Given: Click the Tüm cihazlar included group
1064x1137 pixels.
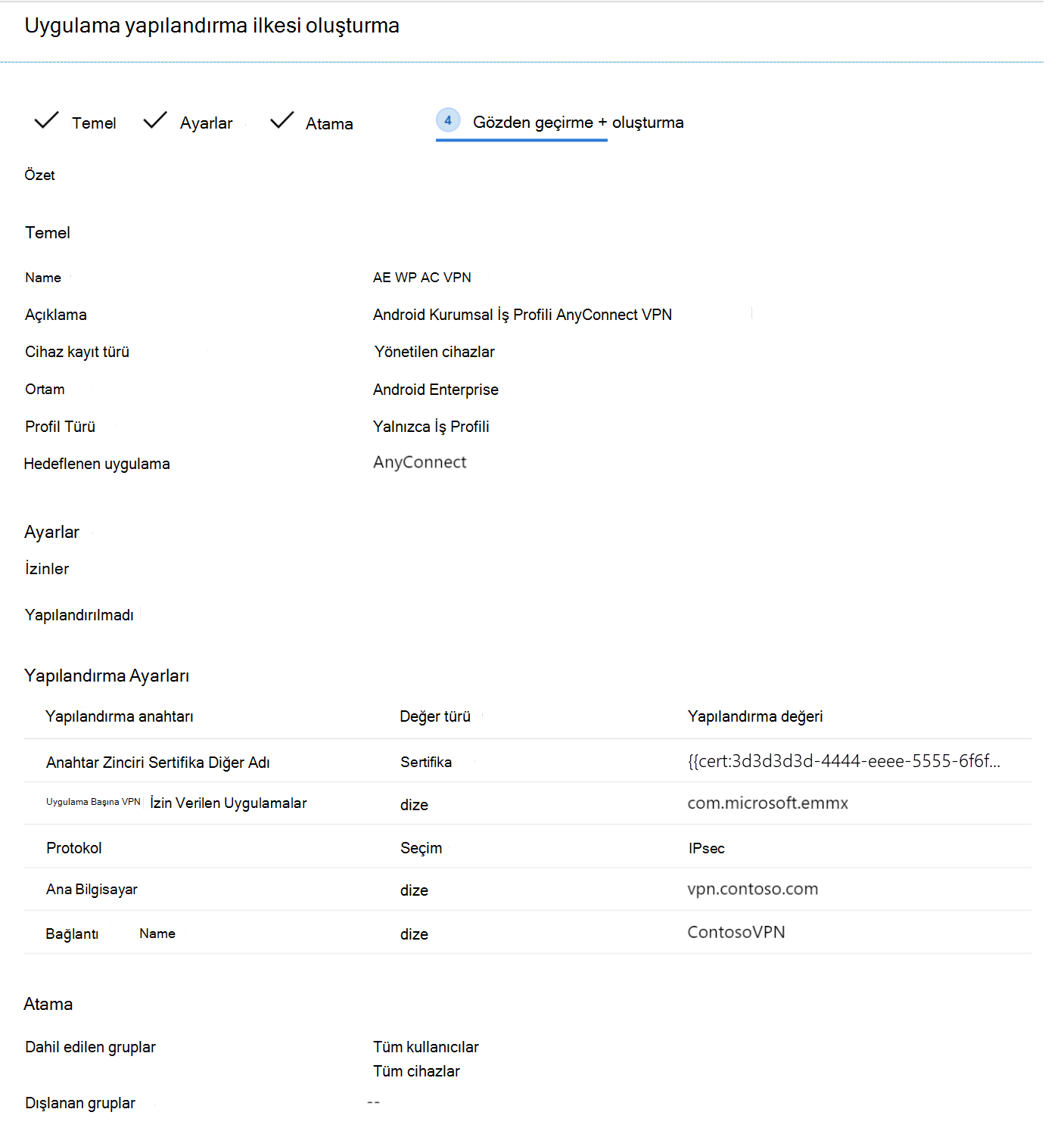Looking at the screenshot, I should coord(416,1071).
